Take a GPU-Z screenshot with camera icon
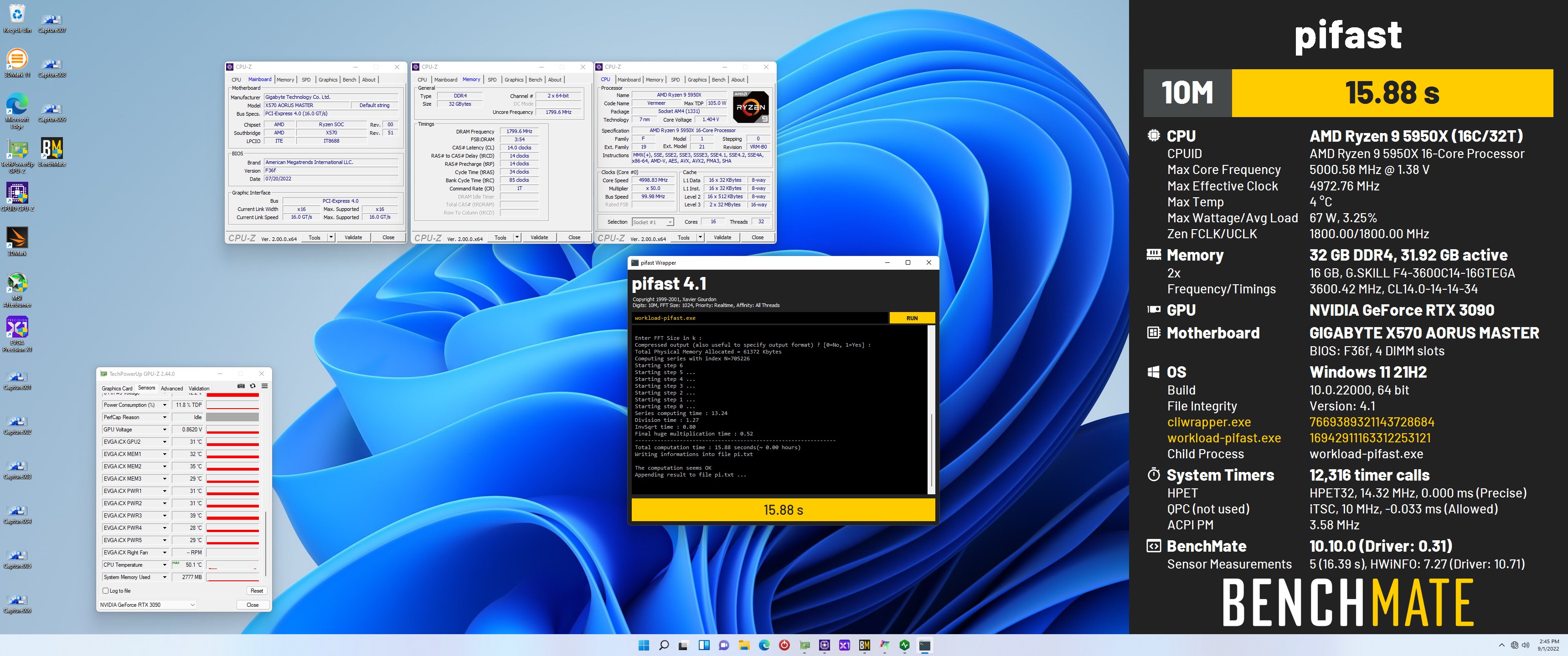The image size is (1568, 656). (x=241, y=386)
